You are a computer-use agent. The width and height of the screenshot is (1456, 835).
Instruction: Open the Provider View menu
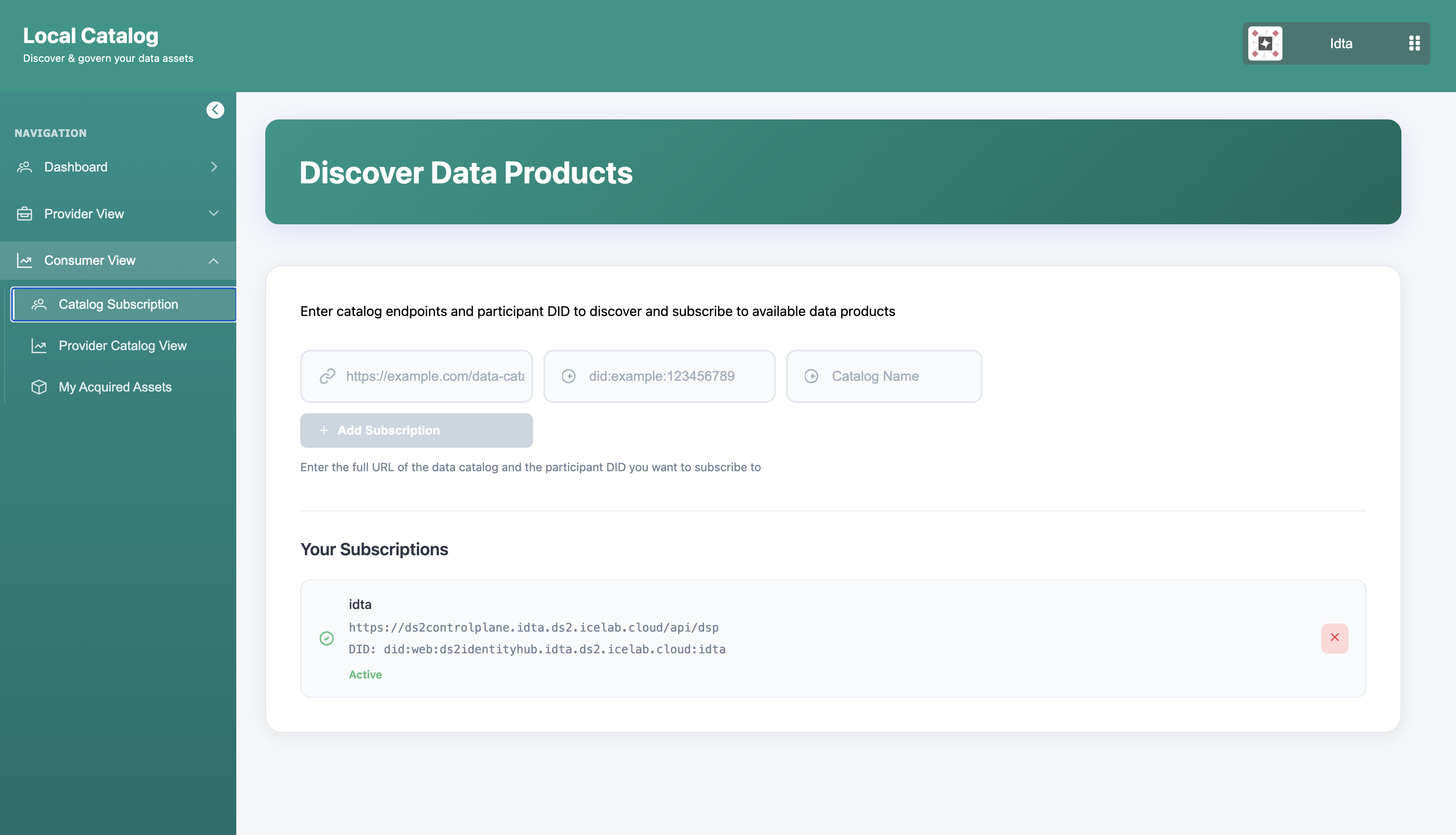point(118,214)
